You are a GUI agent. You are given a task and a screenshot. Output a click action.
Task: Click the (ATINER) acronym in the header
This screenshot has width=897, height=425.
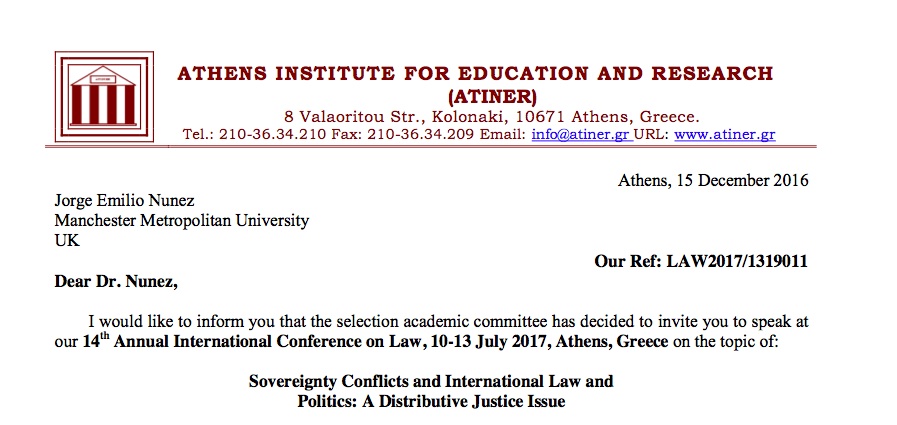point(491,96)
